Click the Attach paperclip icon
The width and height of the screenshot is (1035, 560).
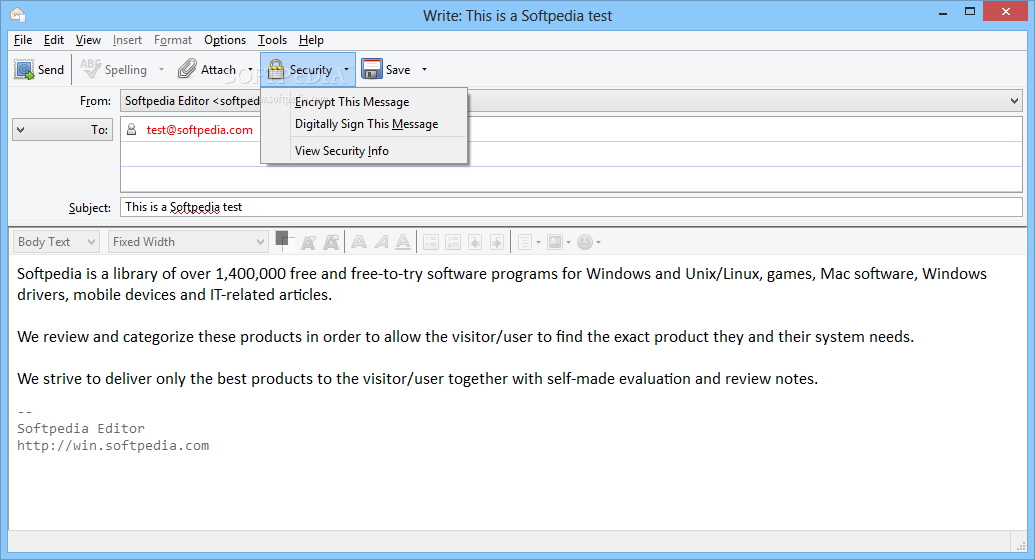coord(187,69)
